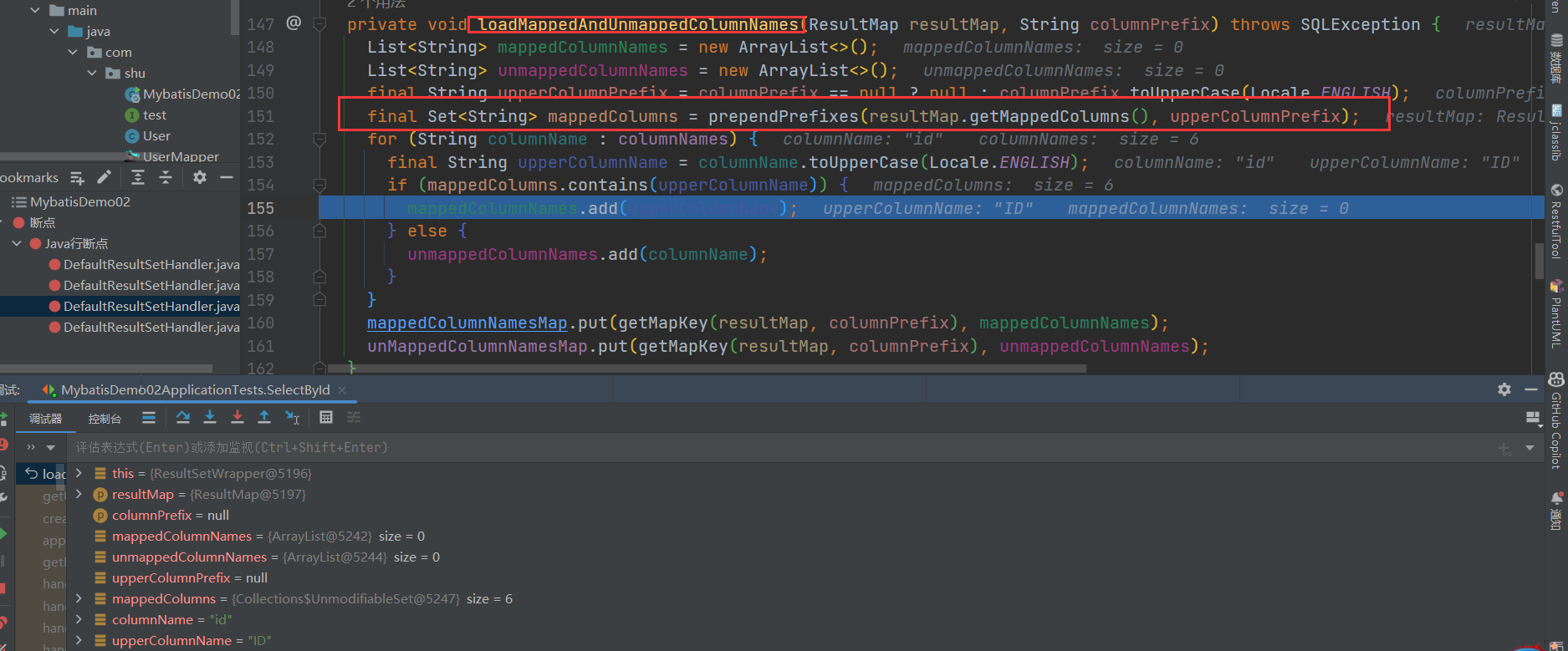The image size is (1568, 651).
Task: Select the 断点 bookmarks node
Action: pos(42,222)
